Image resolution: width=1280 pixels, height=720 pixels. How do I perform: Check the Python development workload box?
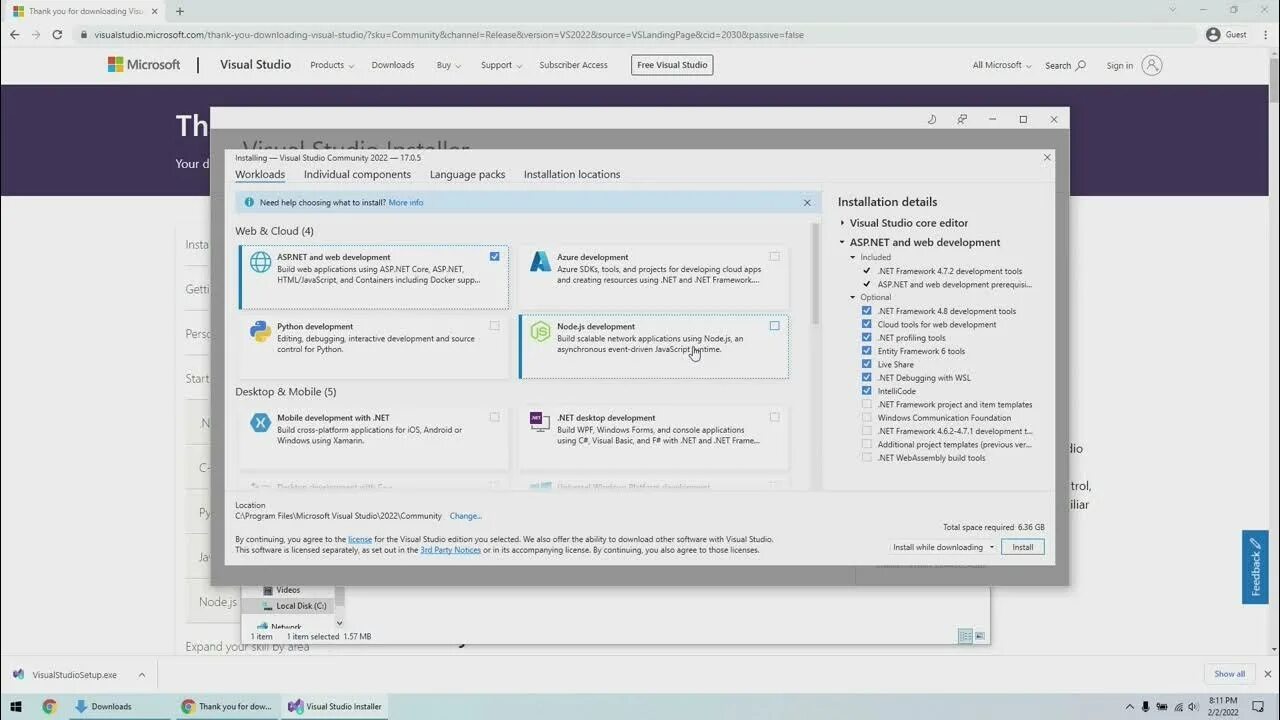tap(494, 326)
